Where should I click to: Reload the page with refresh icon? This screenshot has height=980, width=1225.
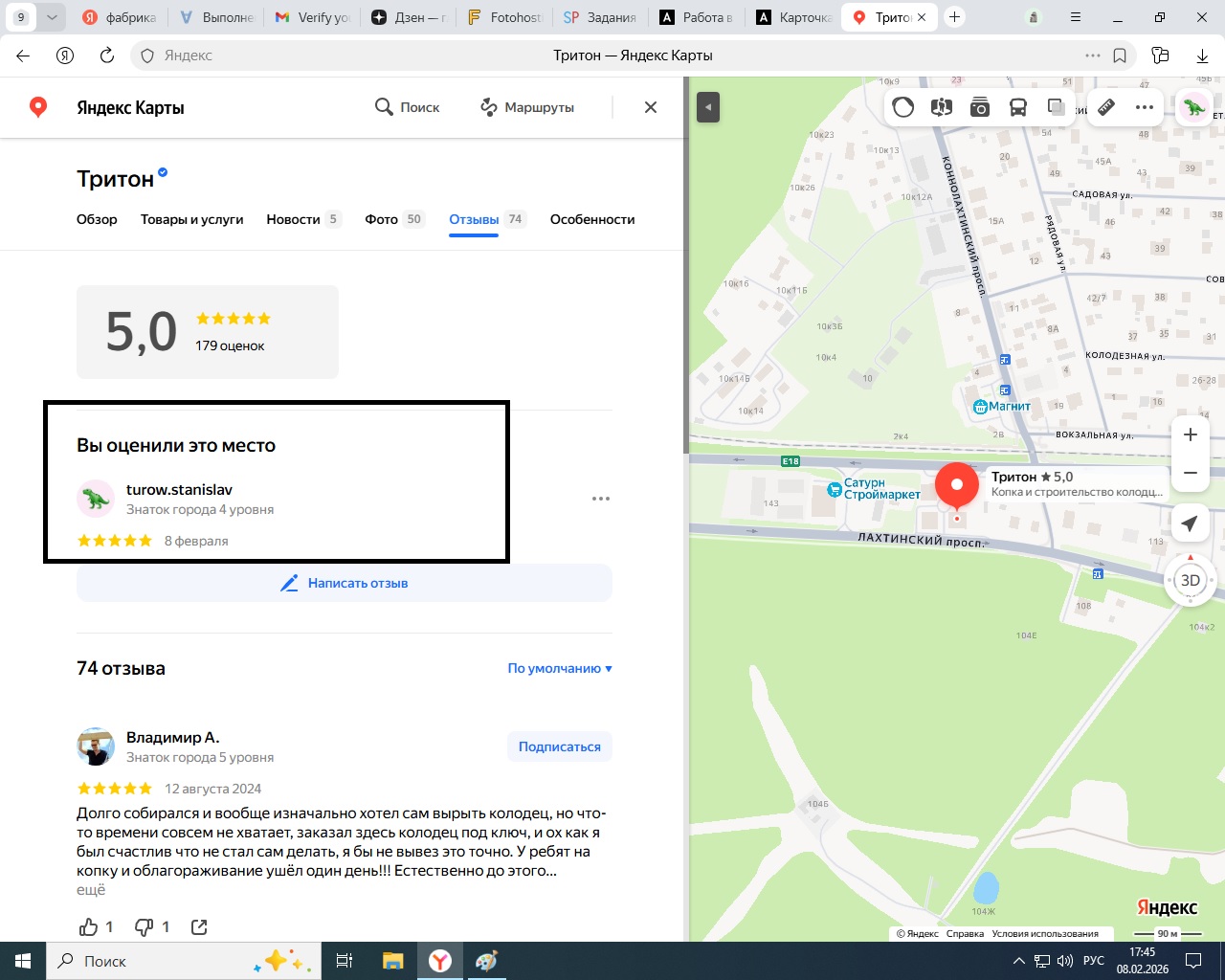[107, 56]
